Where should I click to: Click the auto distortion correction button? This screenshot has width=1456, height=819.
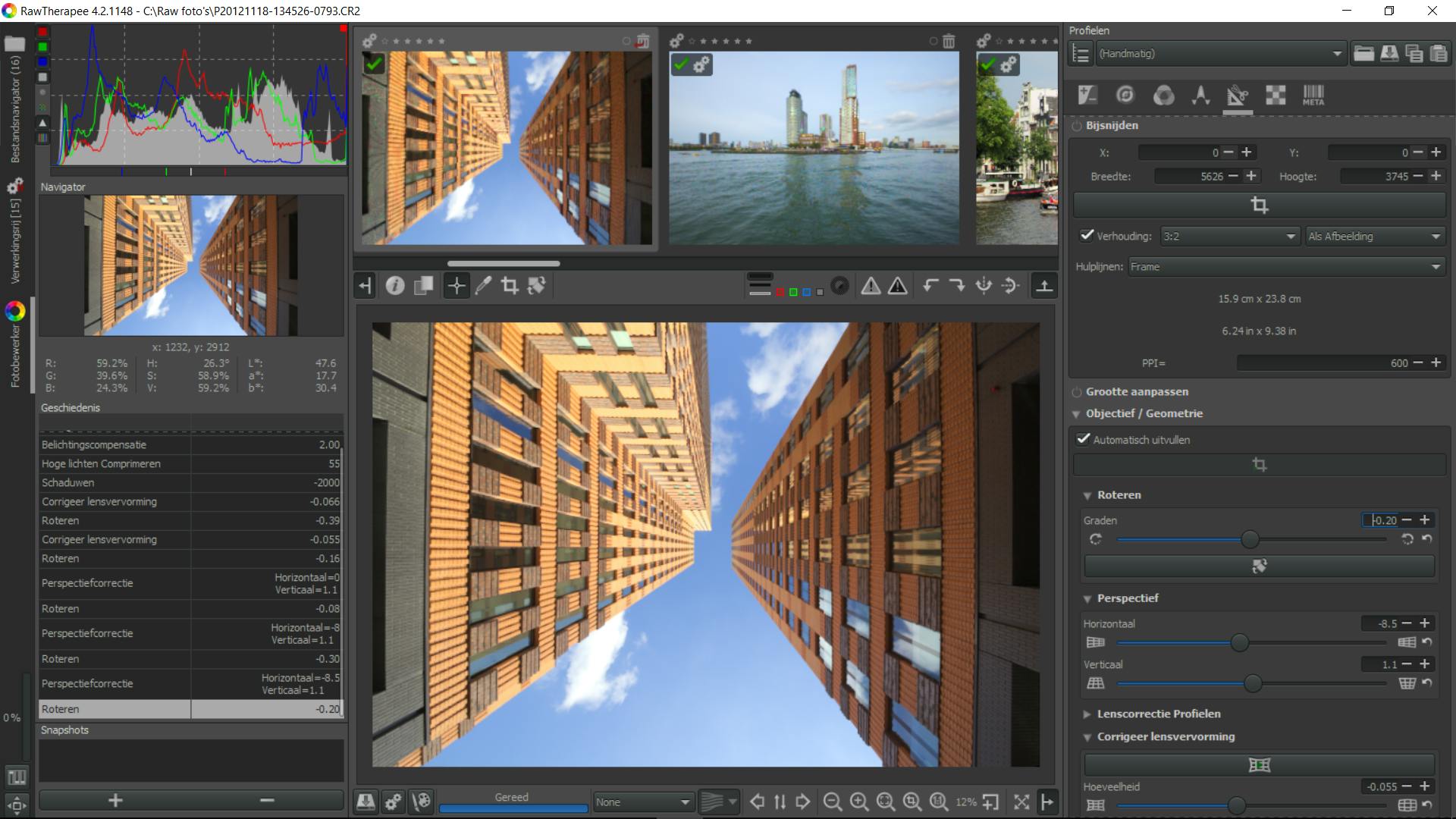pos(1259,765)
